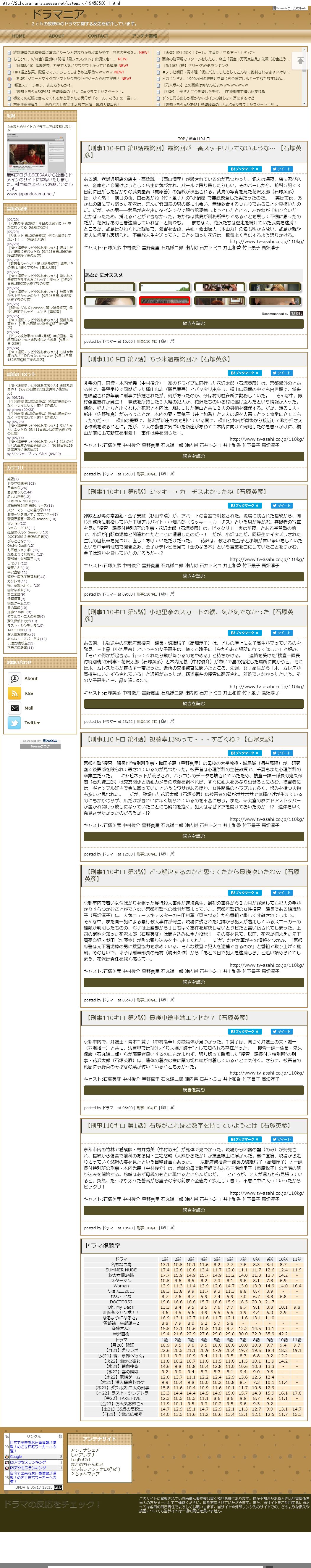Click 続きを読む under the 第6話 post
This screenshot has width=311, height=1568.
click(x=194, y=576)
